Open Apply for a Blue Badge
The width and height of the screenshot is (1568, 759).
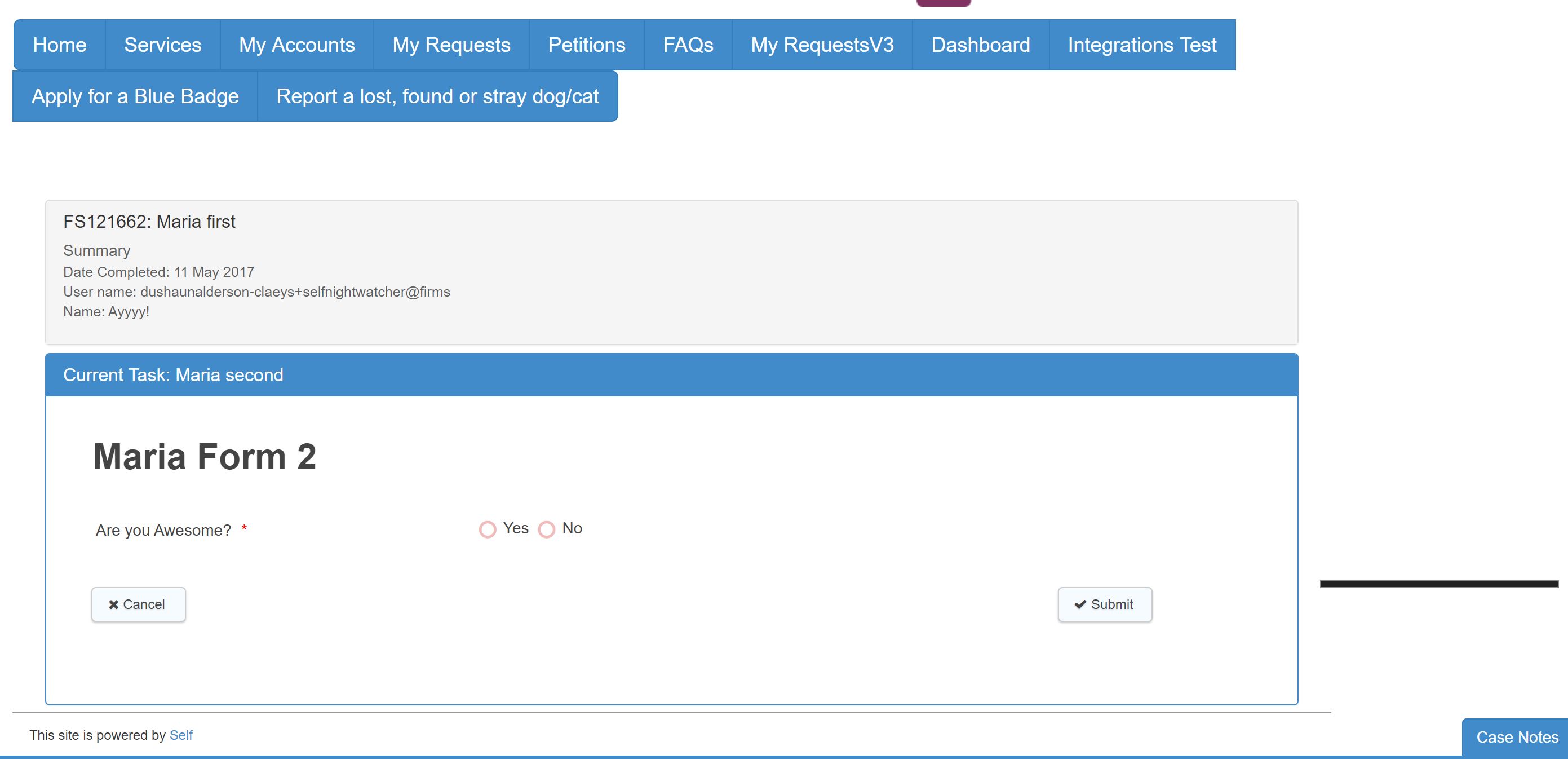[x=135, y=96]
